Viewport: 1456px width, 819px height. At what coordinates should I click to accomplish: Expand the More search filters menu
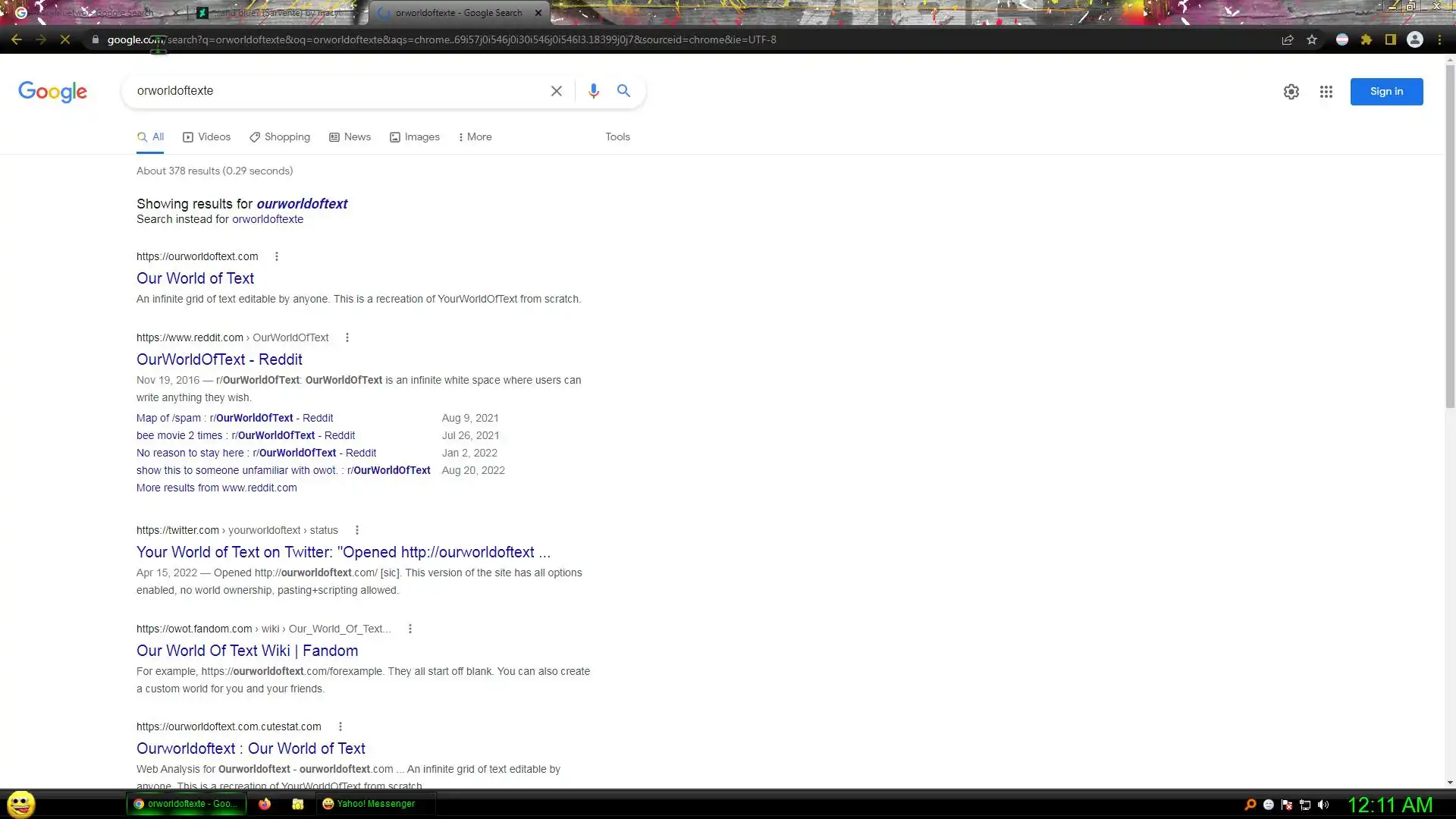pyautogui.click(x=475, y=137)
